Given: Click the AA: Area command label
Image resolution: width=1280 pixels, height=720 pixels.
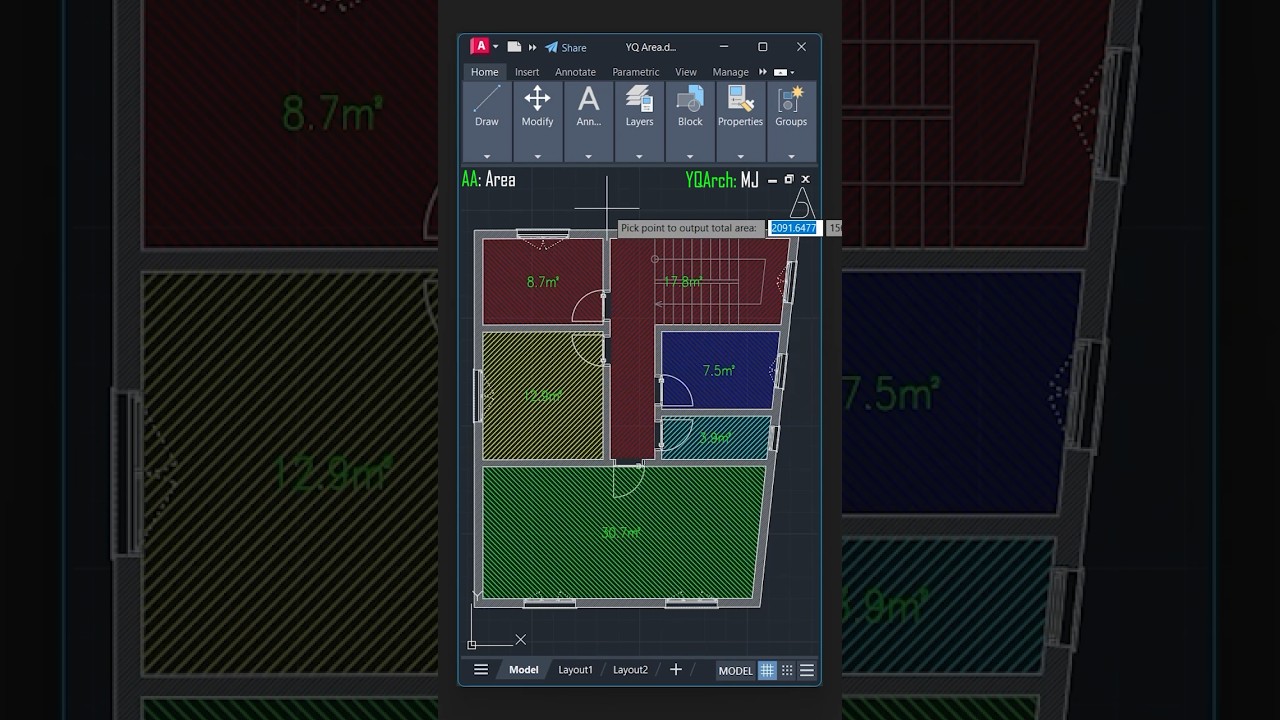Looking at the screenshot, I should click(x=489, y=180).
